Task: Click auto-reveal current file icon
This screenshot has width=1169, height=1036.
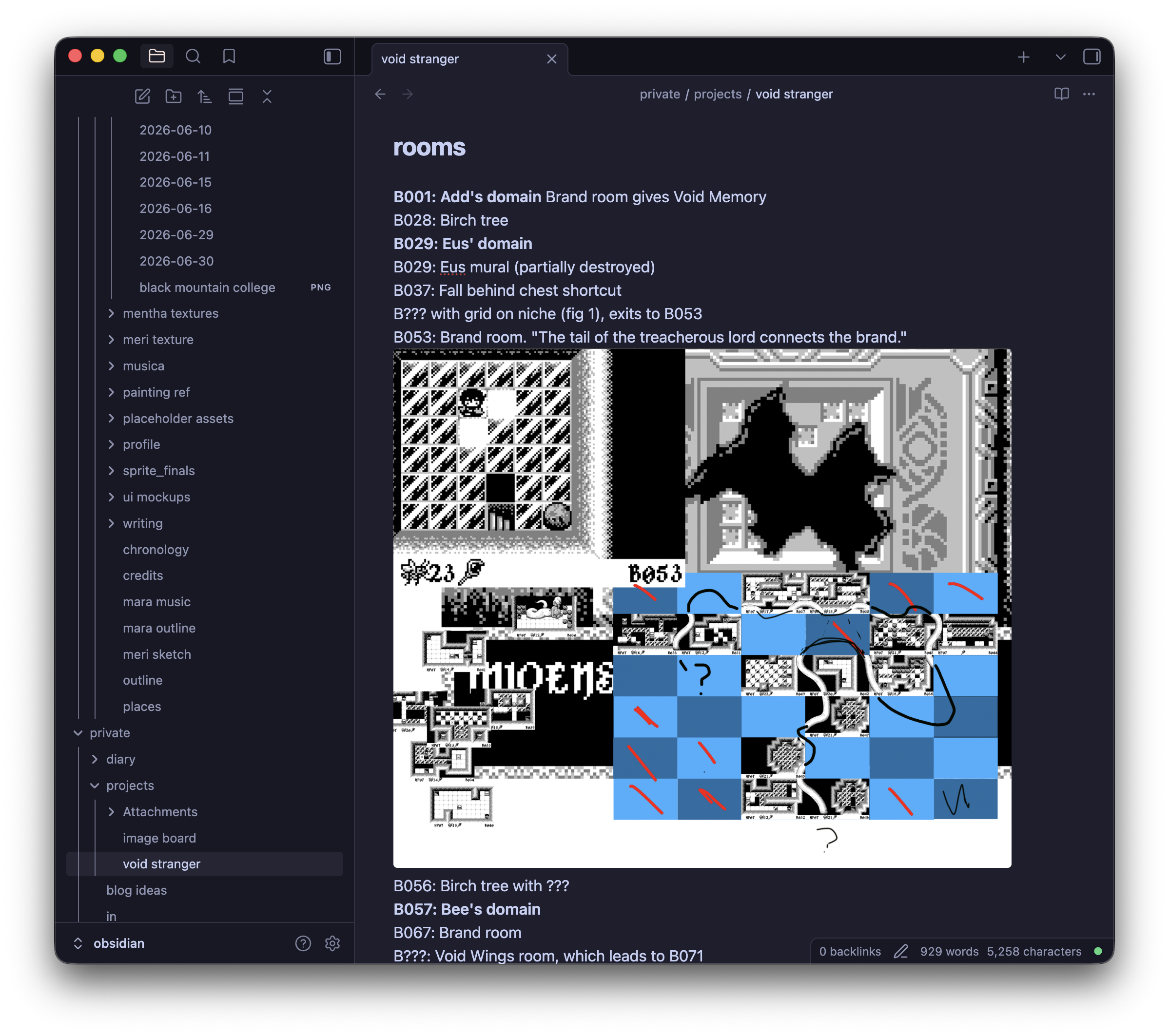Action: point(236,96)
